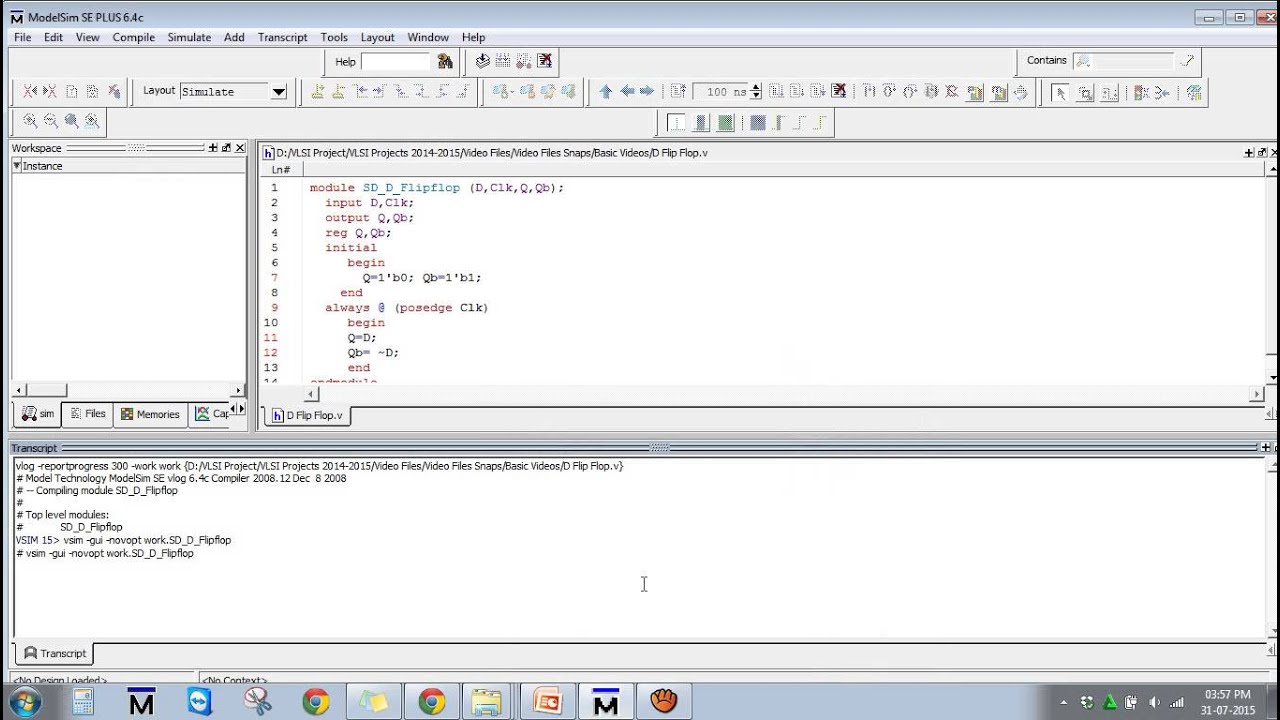Open Chrome from the Windows taskbar
Image resolution: width=1280 pixels, height=720 pixels.
(x=316, y=702)
